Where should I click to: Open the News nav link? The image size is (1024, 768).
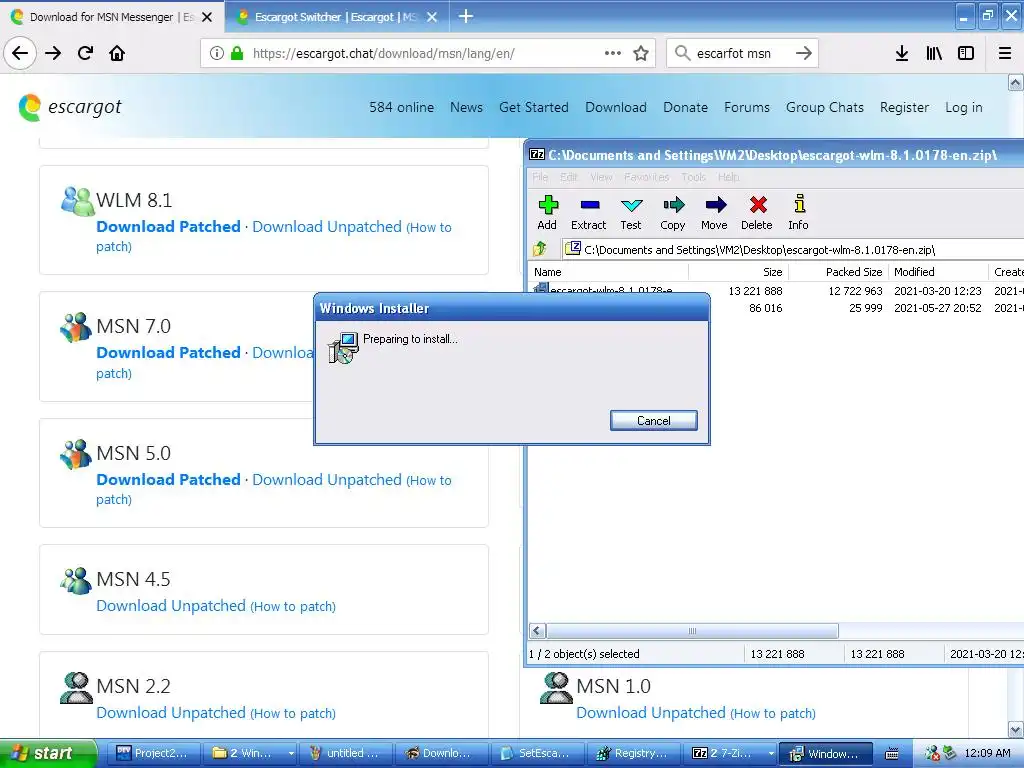pyautogui.click(x=466, y=107)
